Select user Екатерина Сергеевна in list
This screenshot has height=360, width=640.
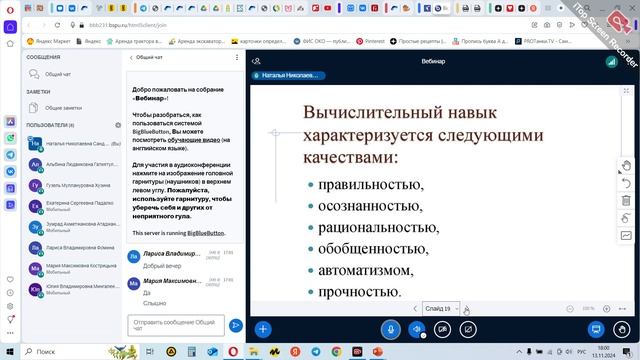73,206
